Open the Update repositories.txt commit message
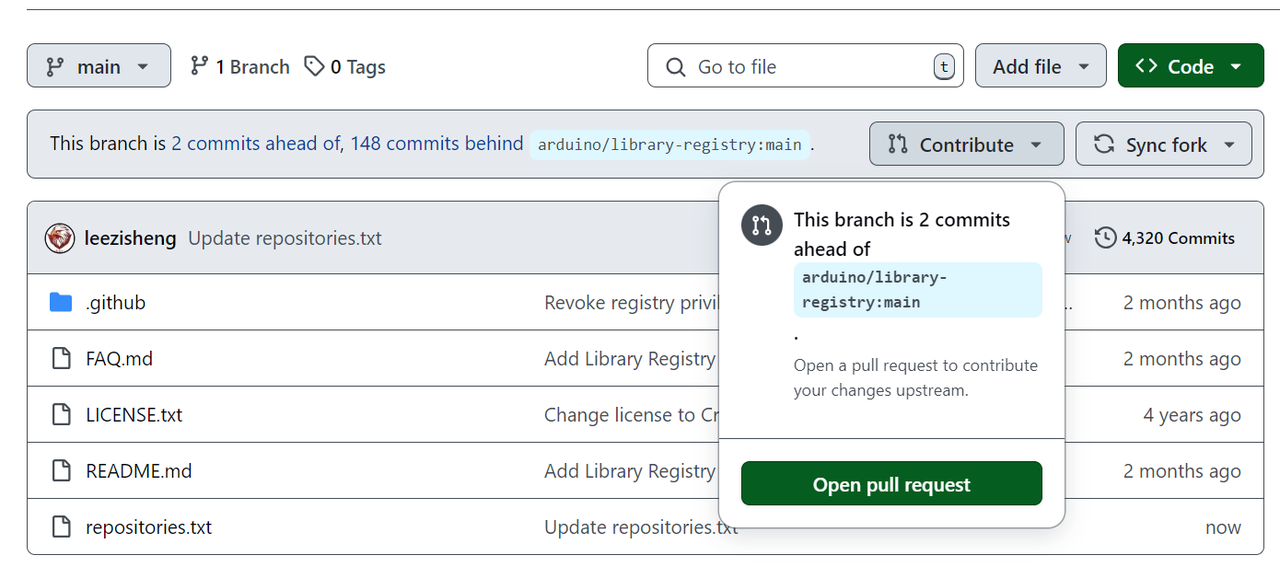 coord(285,238)
